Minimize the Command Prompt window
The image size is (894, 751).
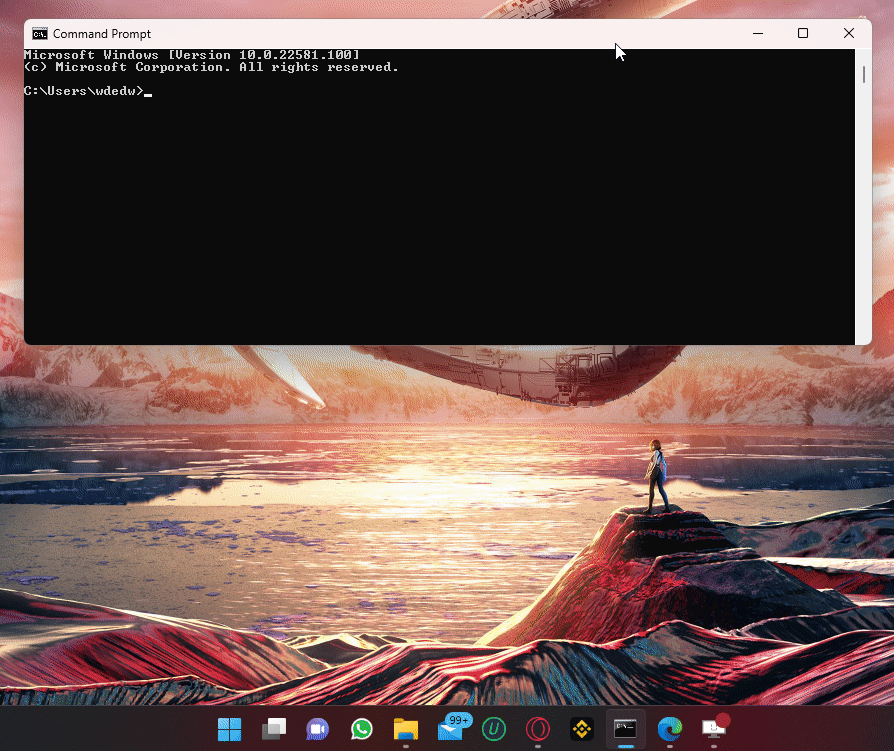758,34
